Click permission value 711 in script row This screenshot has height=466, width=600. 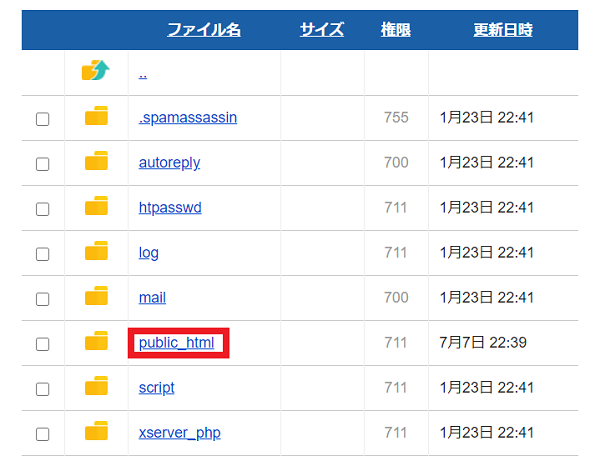pos(396,388)
